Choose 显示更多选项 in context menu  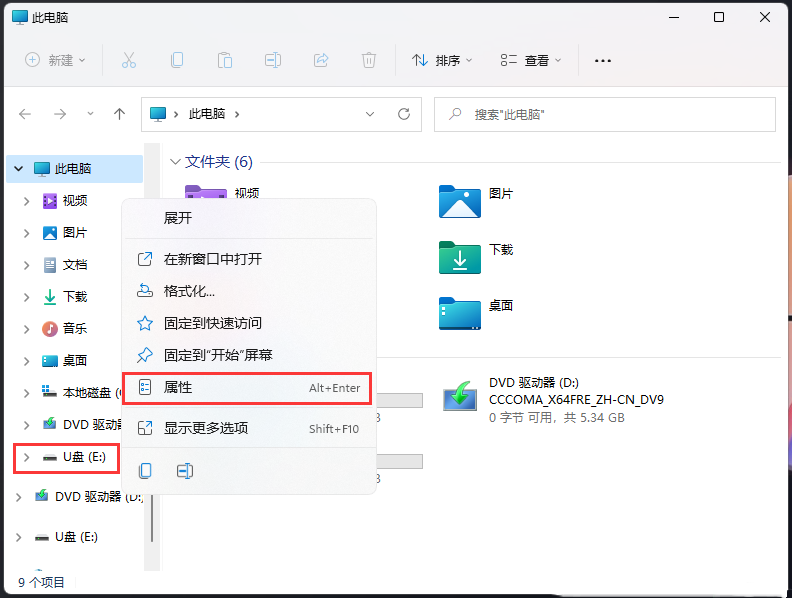tap(249, 428)
